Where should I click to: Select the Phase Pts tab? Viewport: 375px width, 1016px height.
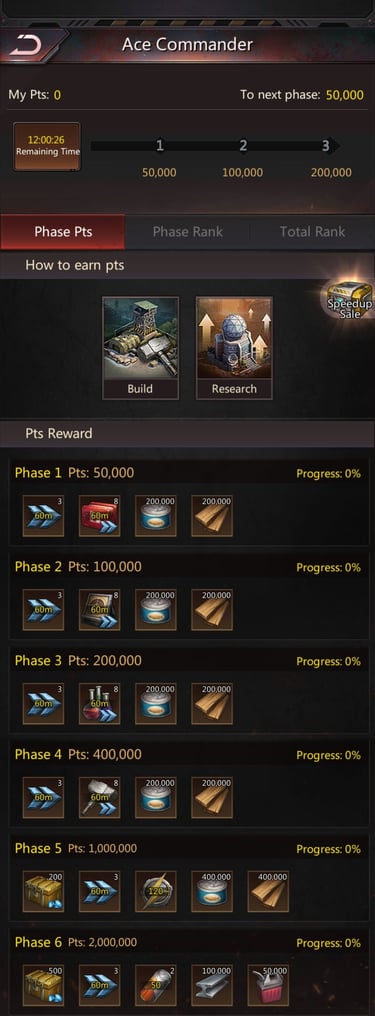point(63,232)
